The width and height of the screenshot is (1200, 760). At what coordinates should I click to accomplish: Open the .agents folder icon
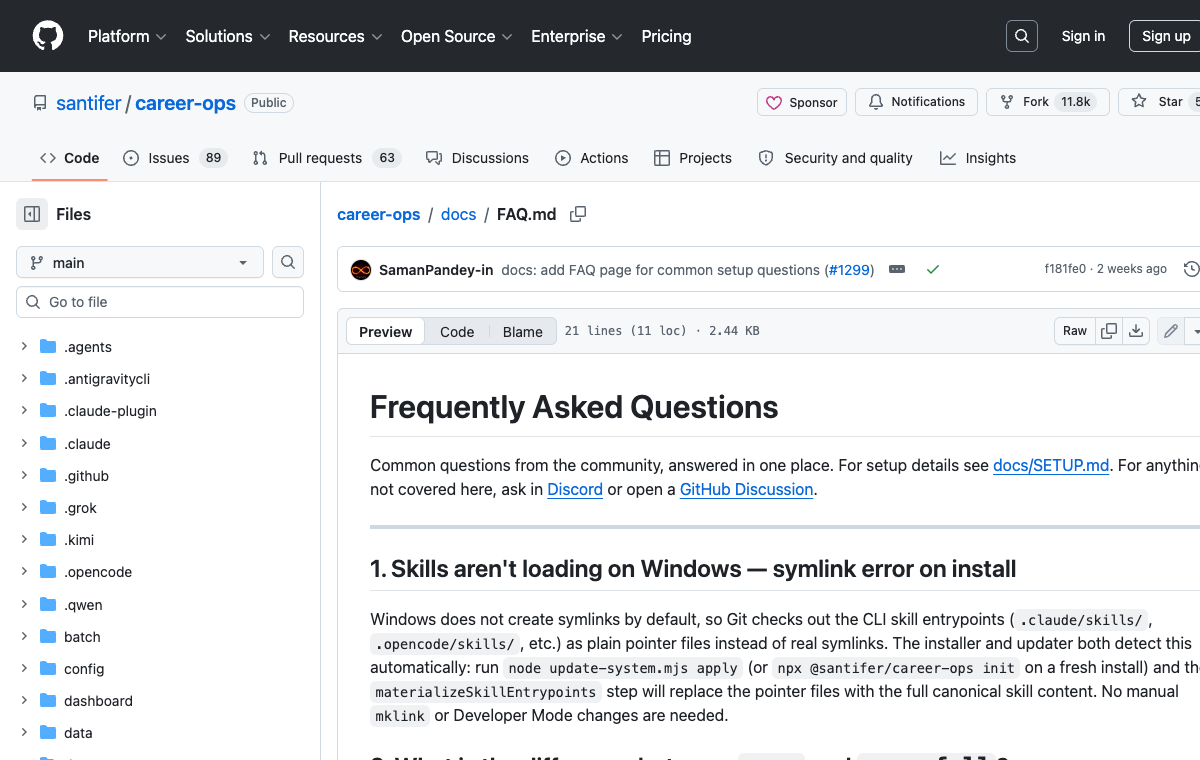click(x=48, y=347)
